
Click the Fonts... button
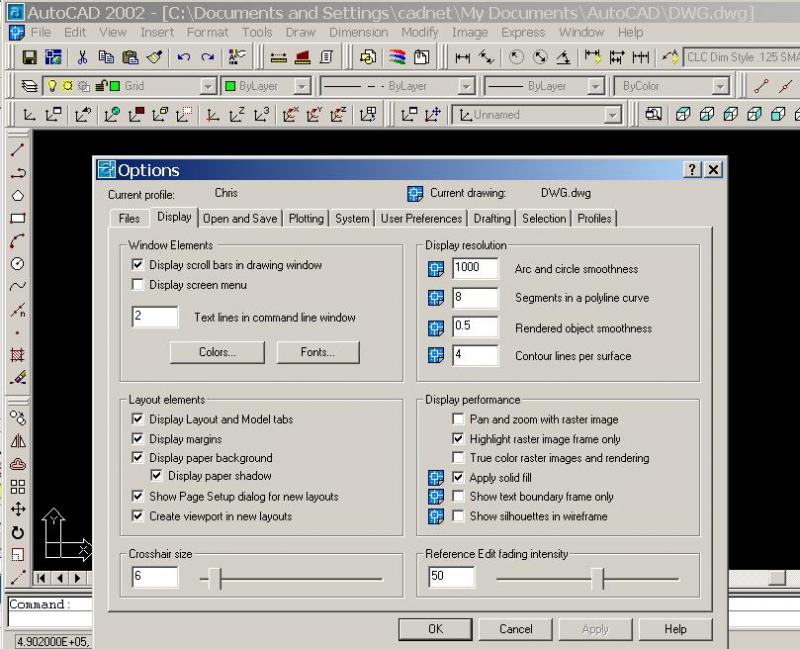318,352
